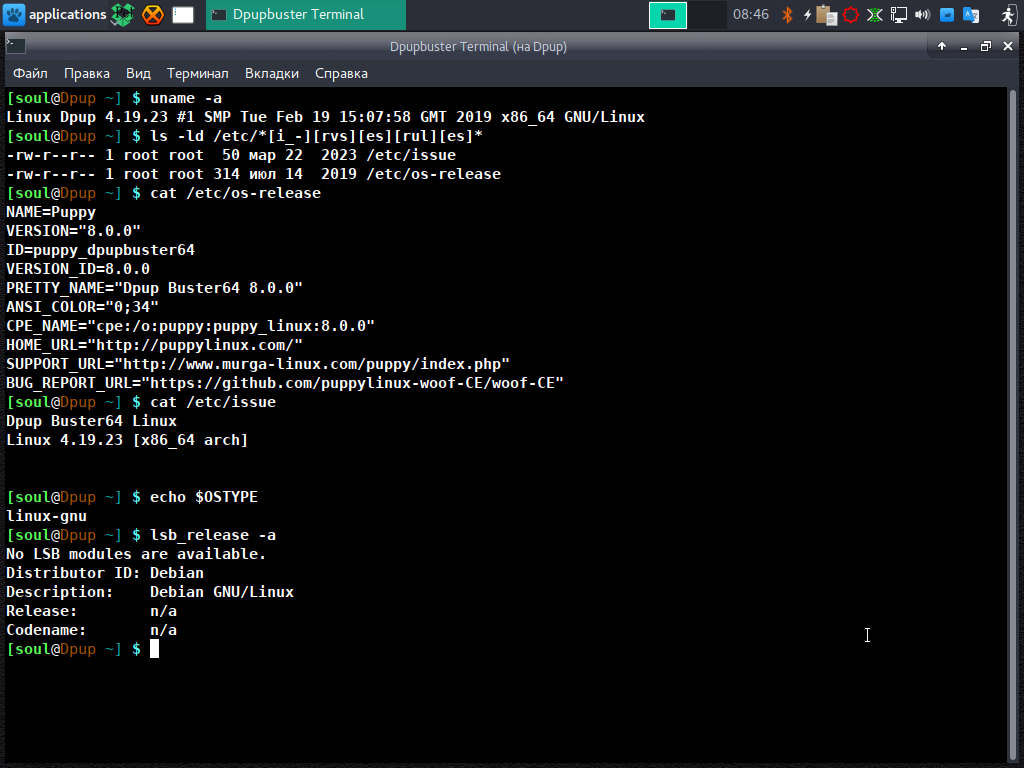Click the 08:46 panel clock
1024x768 pixels.
(x=750, y=14)
